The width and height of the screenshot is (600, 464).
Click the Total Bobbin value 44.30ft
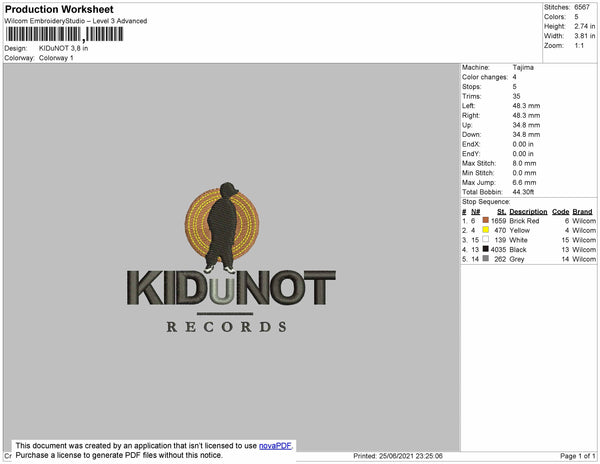[x=523, y=192]
